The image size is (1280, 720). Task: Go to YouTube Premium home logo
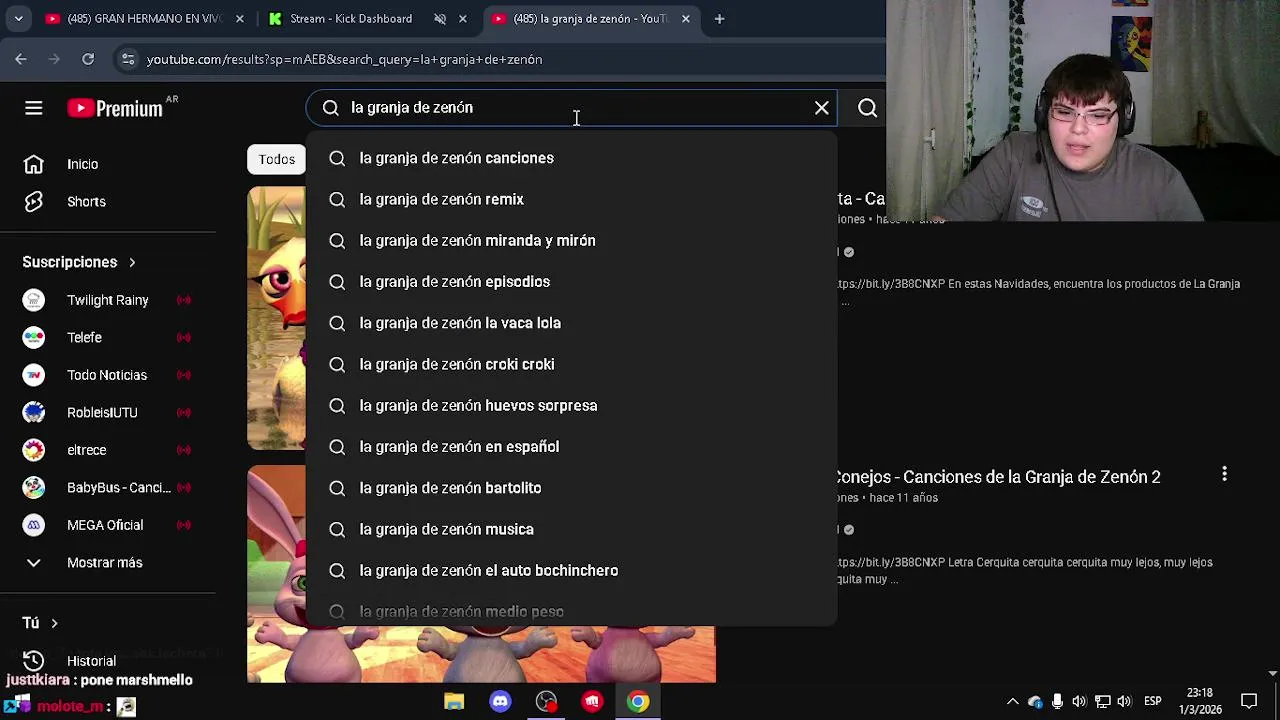coord(115,108)
